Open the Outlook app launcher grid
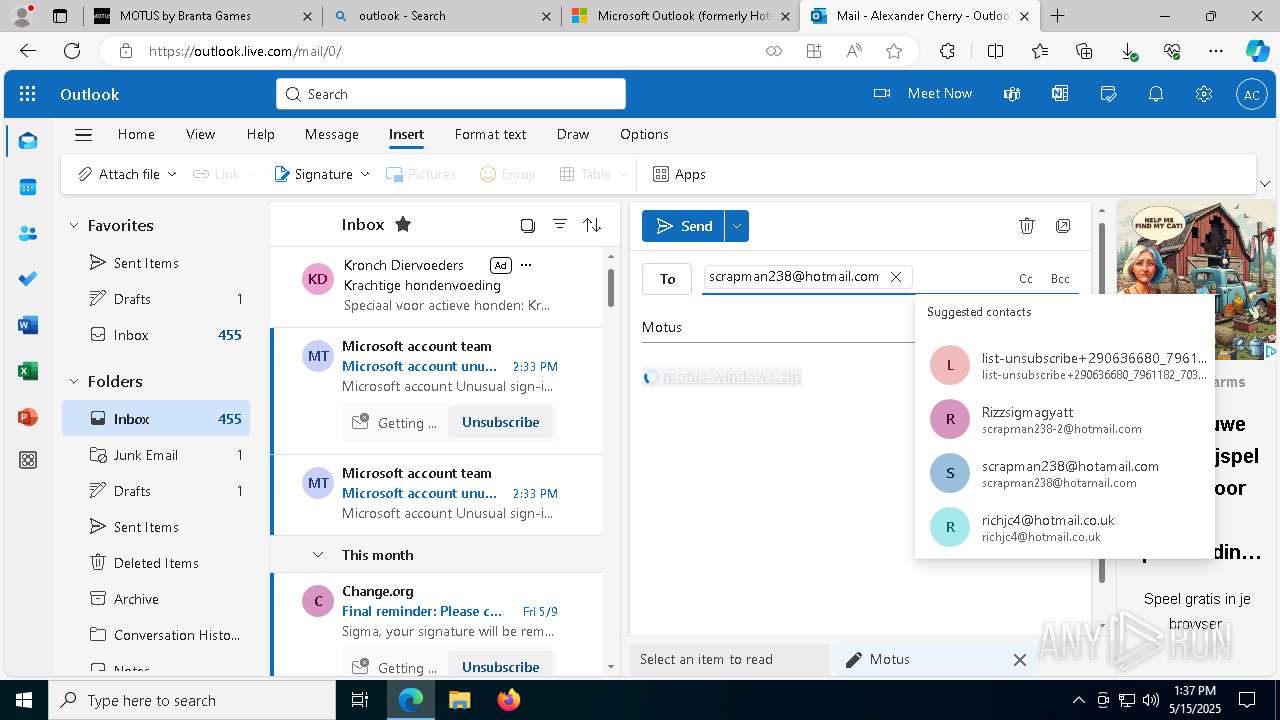The image size is (1280, 720). [x=28, y=94]
